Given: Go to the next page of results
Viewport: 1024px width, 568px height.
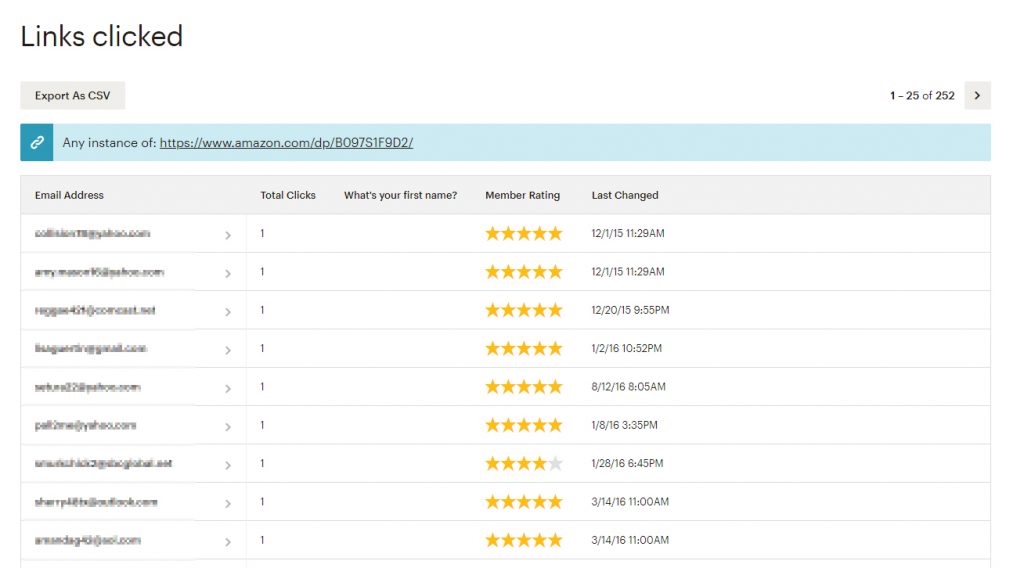Looking at the screenshot, I should click(x=977, y=96).
